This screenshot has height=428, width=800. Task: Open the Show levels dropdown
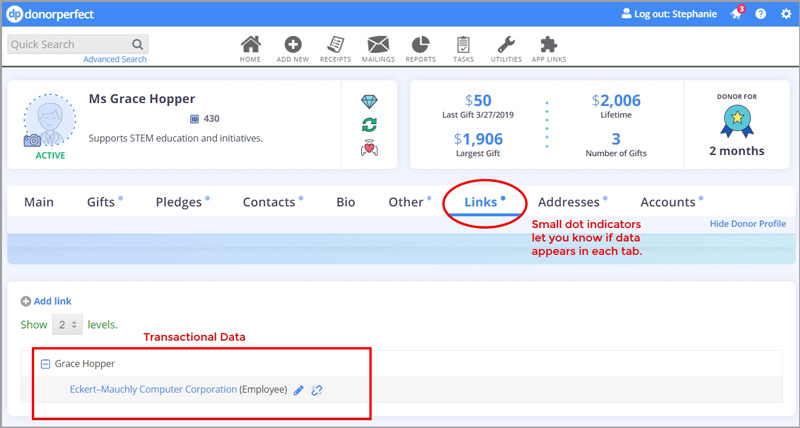click(x=67, y=325)
